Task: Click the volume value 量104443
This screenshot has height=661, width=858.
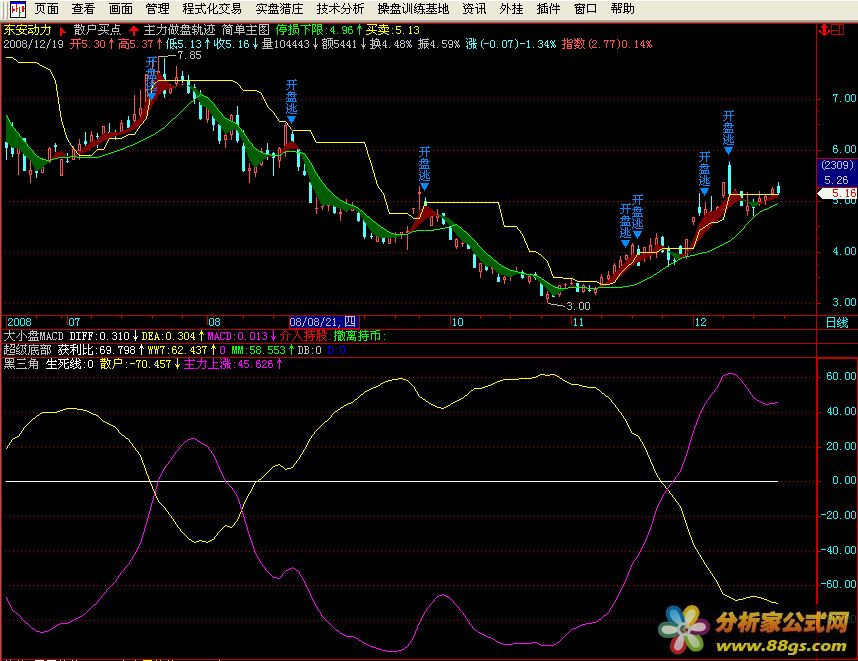Action: tap(286, 44)
